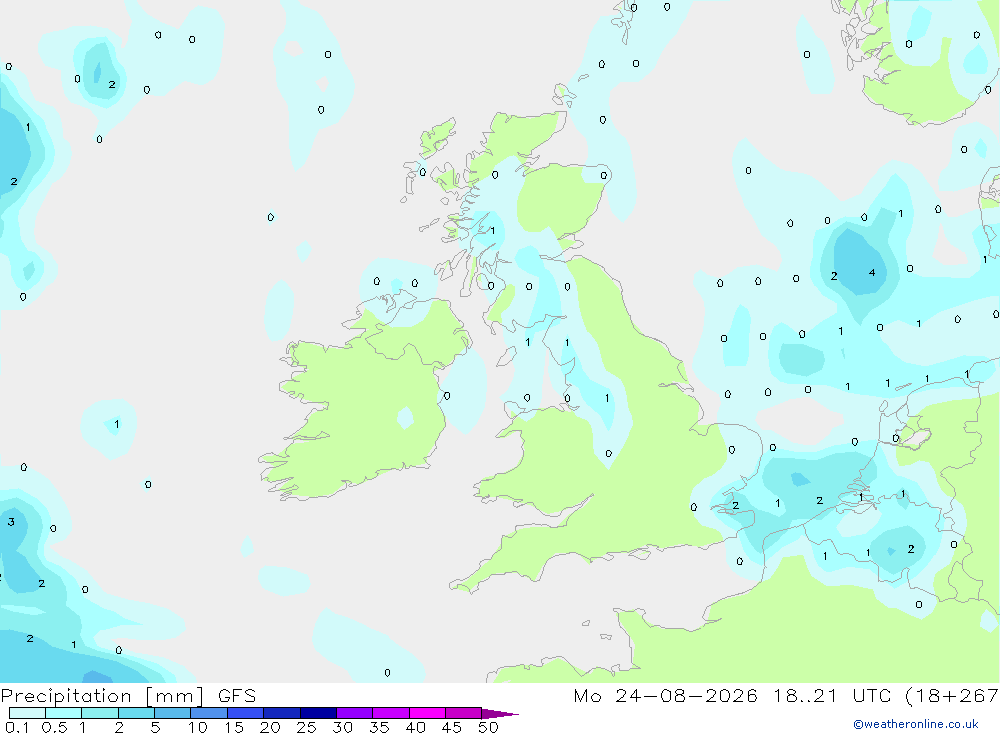Click the legend label '45'
1000x733 pixels.
[452, 727]
